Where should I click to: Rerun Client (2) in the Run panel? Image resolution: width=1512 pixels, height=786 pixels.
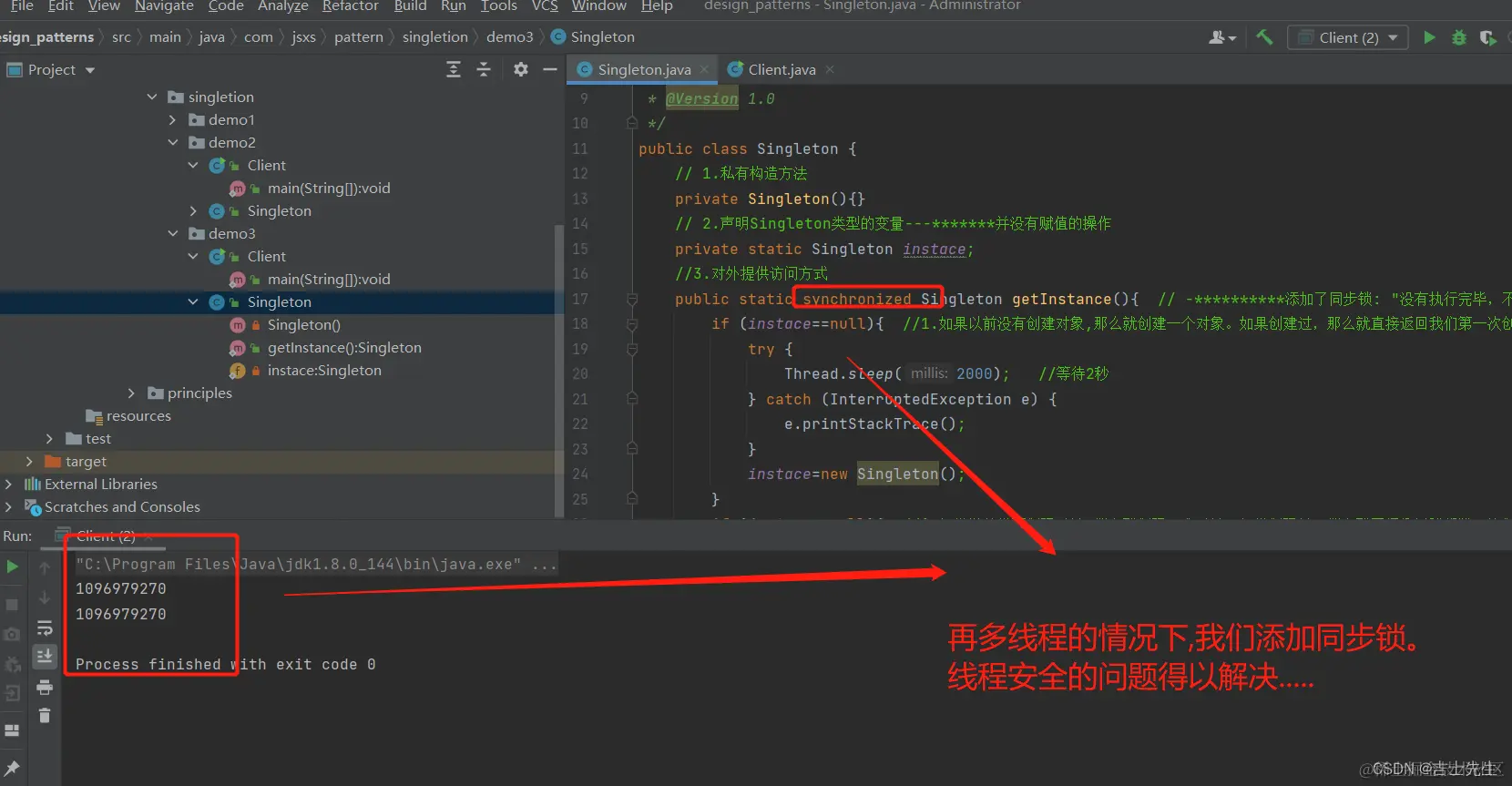click(12, 567)
